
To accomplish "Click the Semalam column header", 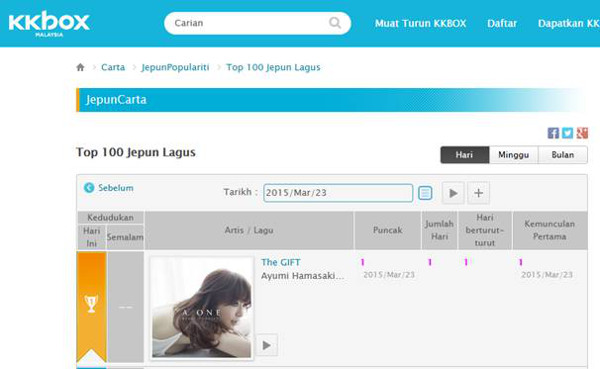I will 125,237.
